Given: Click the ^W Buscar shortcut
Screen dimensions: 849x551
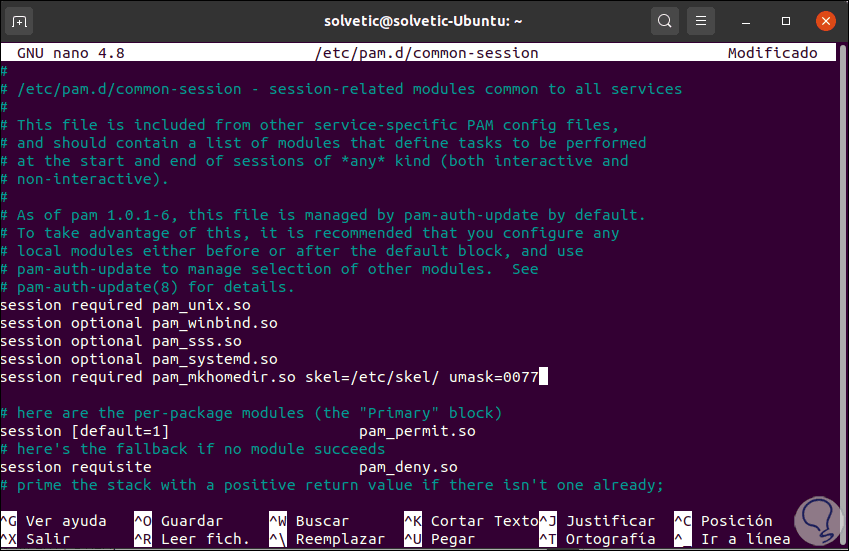Looking at the screenshot, I should click(310, 521).
